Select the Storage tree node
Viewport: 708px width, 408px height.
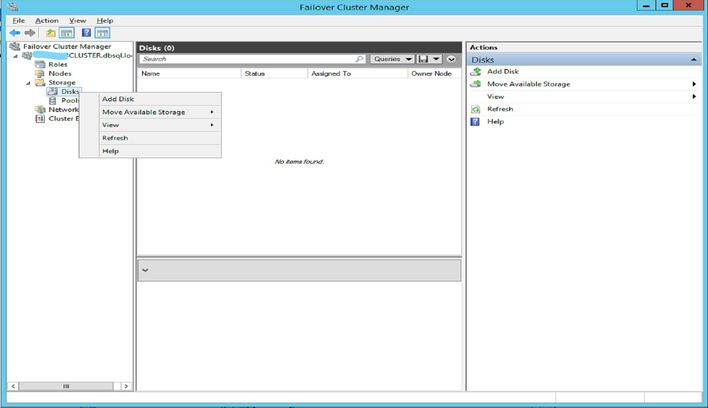click(62, 83)
